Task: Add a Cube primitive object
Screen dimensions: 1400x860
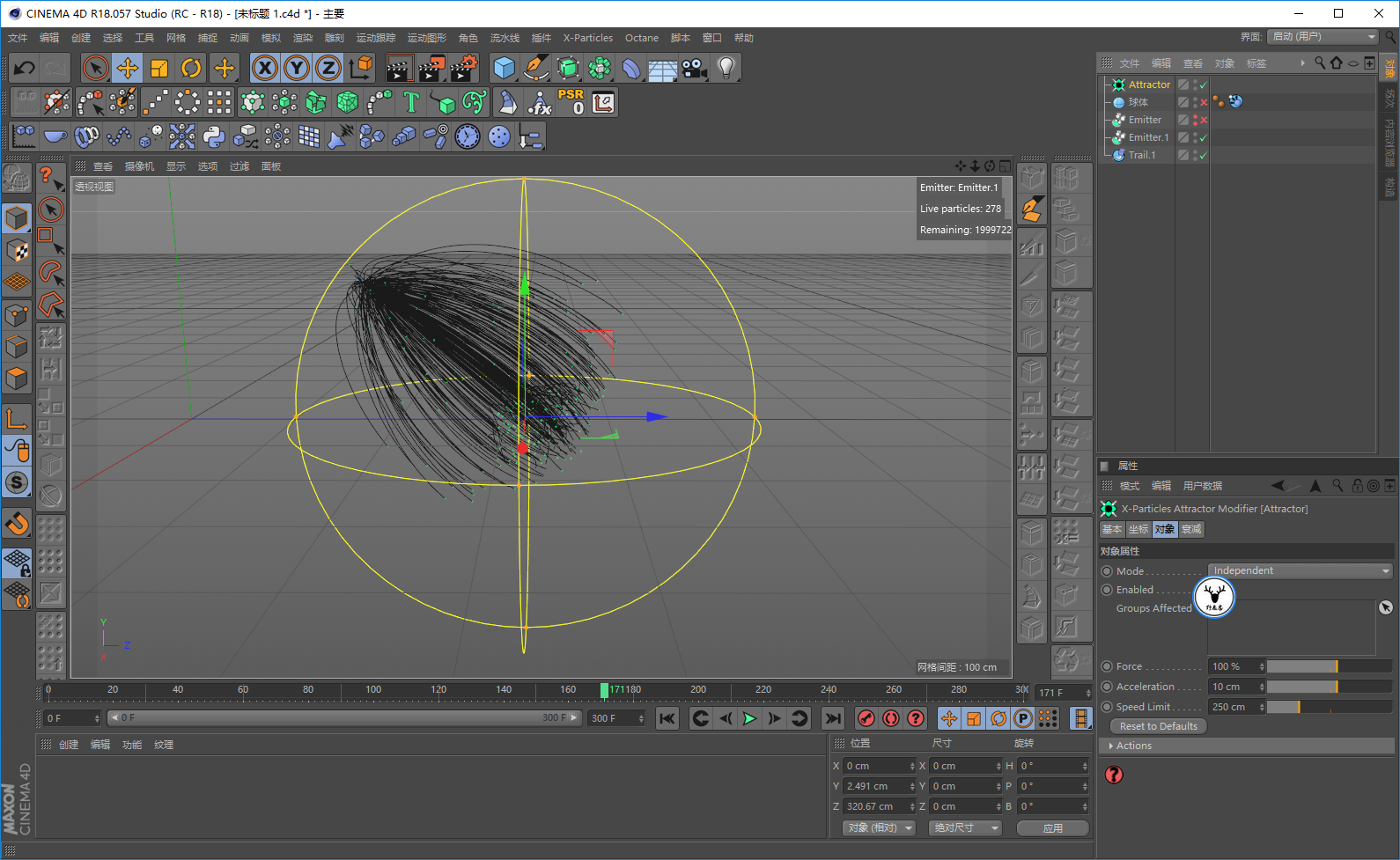Action: coord(504,68)
